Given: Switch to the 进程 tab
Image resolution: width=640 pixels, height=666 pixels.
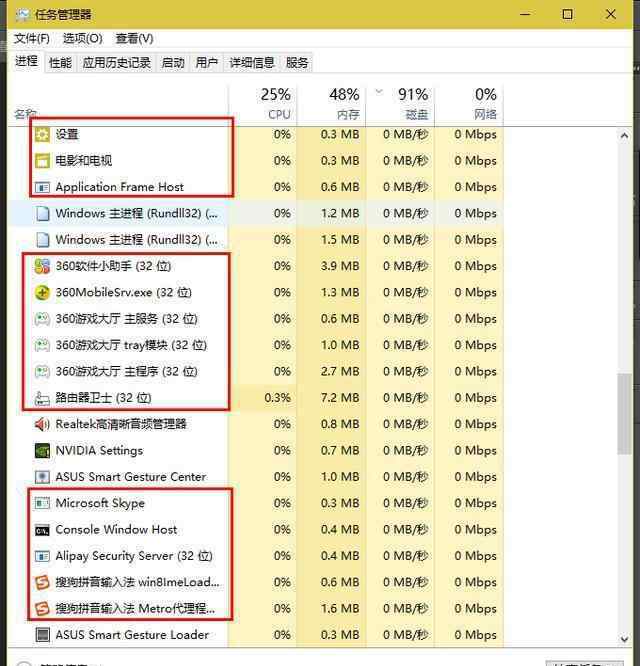Looking at the screenshot, I should 26,62.
